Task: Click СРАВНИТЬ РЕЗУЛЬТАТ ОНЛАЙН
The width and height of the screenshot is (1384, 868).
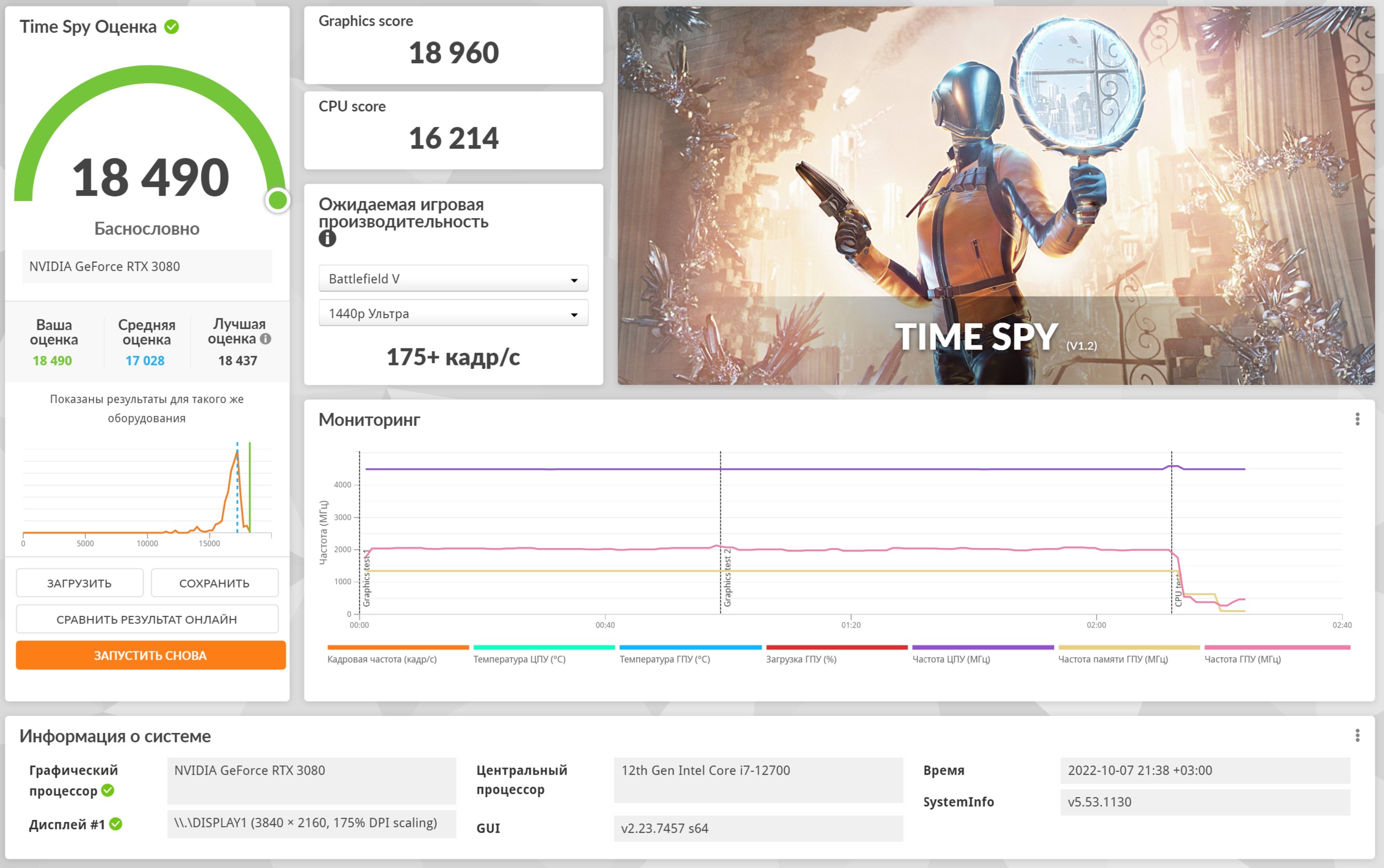Action: (x=147, y=619)
